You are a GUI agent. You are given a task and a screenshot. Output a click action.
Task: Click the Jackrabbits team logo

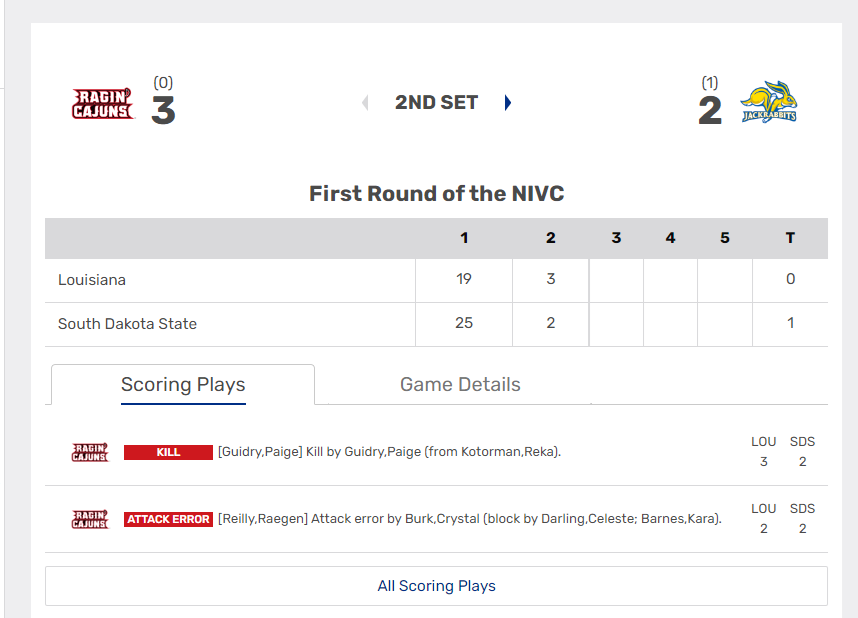click(x=769, y=103)
